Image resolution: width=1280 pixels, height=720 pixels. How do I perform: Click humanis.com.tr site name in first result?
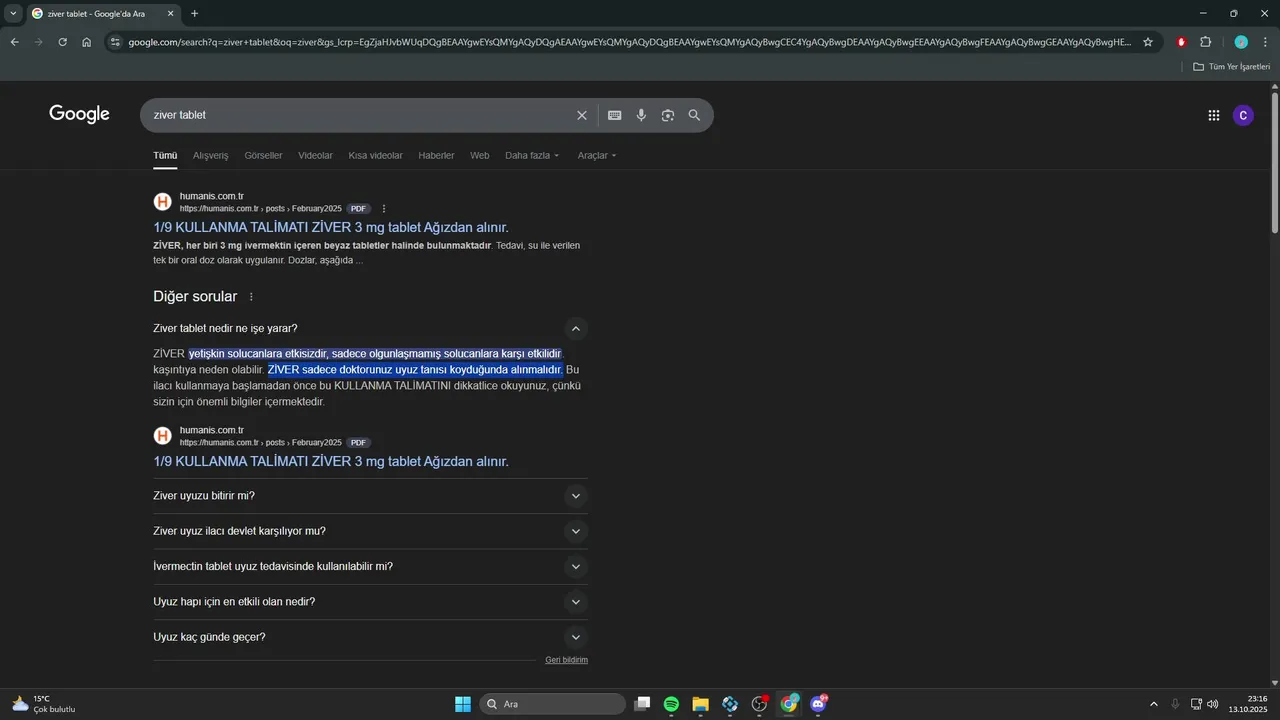pyautogui.click(x=212, y=196)
